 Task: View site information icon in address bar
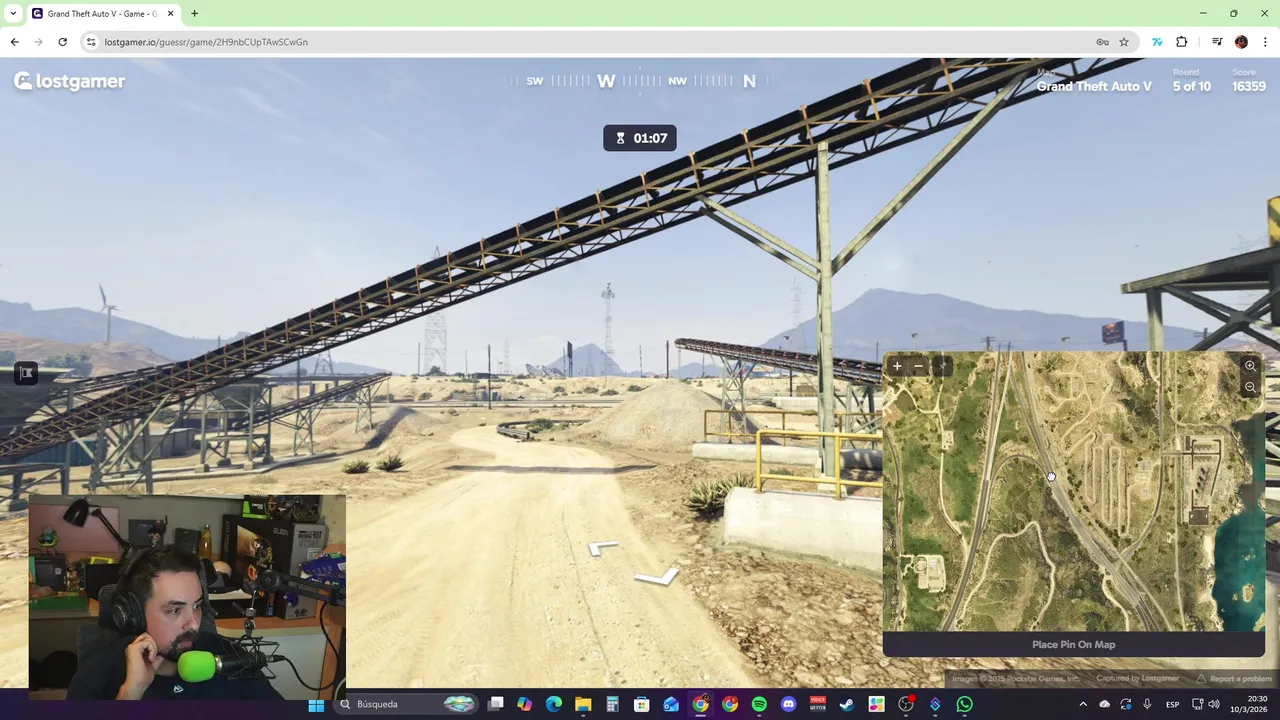coord(91,42)
